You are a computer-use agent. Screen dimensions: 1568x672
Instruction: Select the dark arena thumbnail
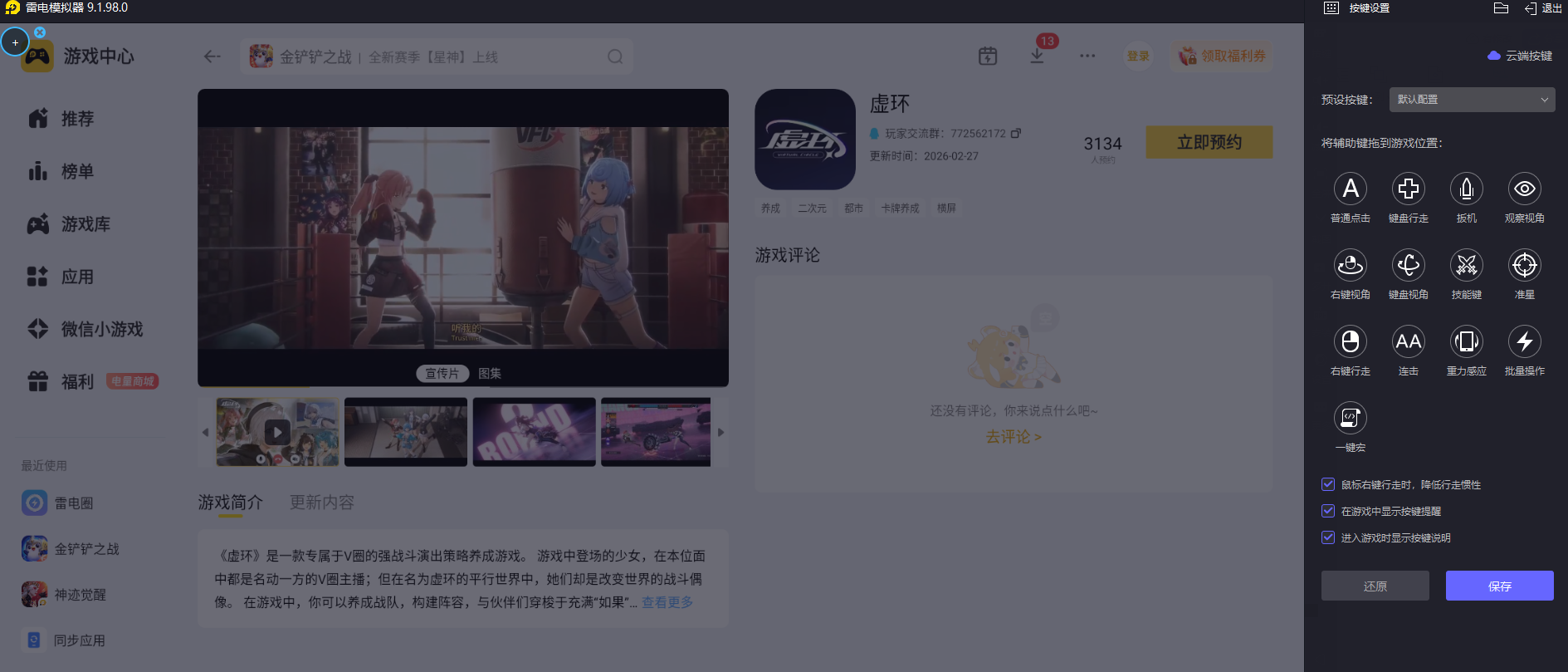(406, 432)
